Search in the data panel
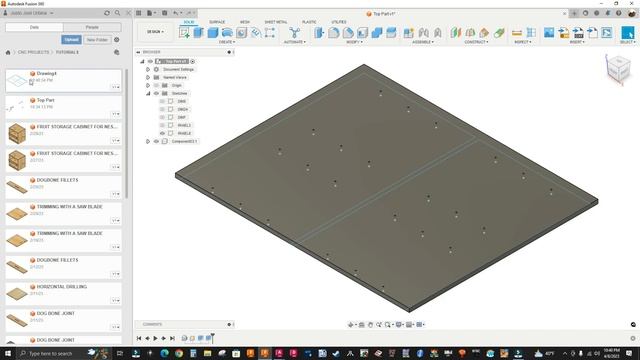 point(118,13)
